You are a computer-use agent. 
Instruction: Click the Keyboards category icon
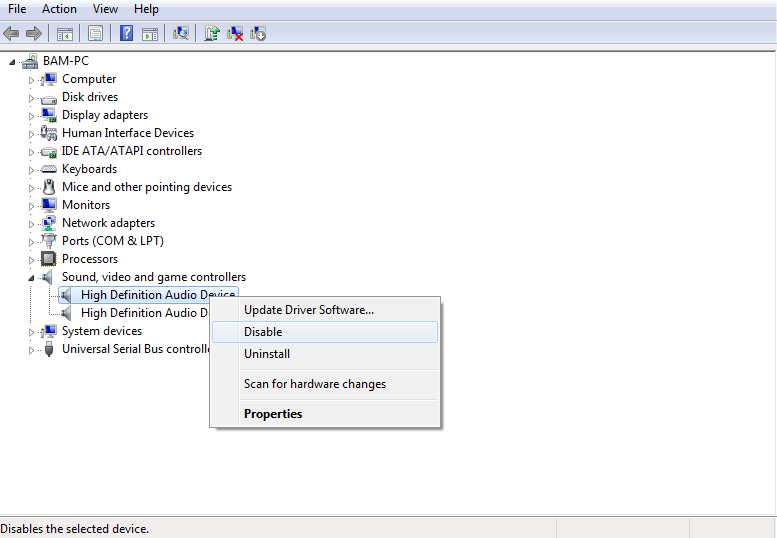tap(49, 169)
